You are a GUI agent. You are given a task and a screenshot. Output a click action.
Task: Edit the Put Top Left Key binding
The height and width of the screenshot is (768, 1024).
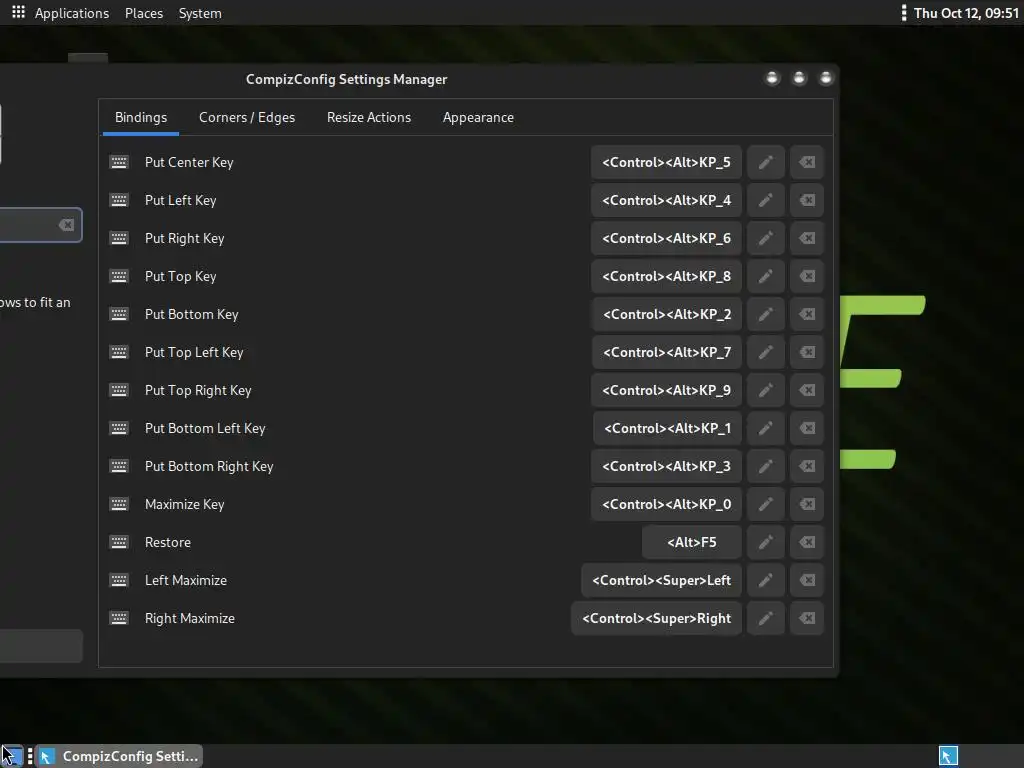[x=765, y=352]
